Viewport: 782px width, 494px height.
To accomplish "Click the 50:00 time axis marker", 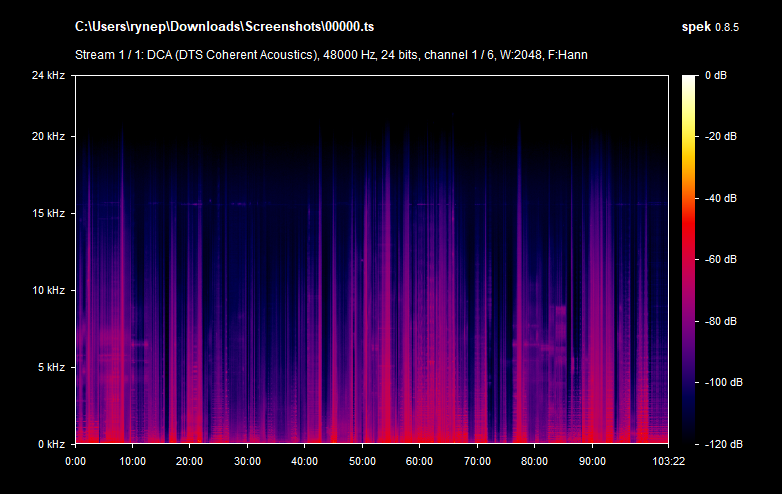I will tap(362, 461).
